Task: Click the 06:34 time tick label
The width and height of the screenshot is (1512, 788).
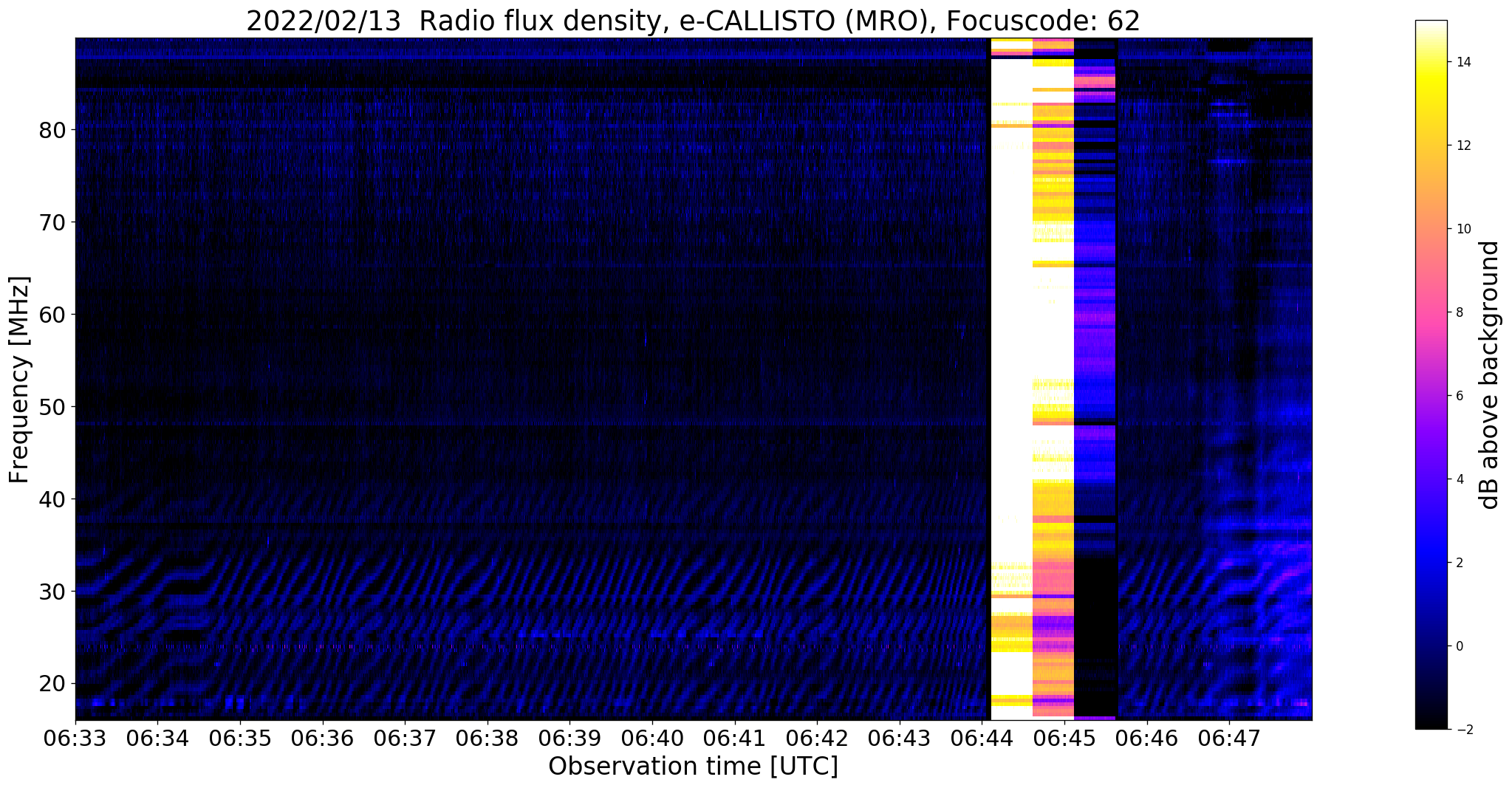Action: pyautogui.click(x=157, y=737)
